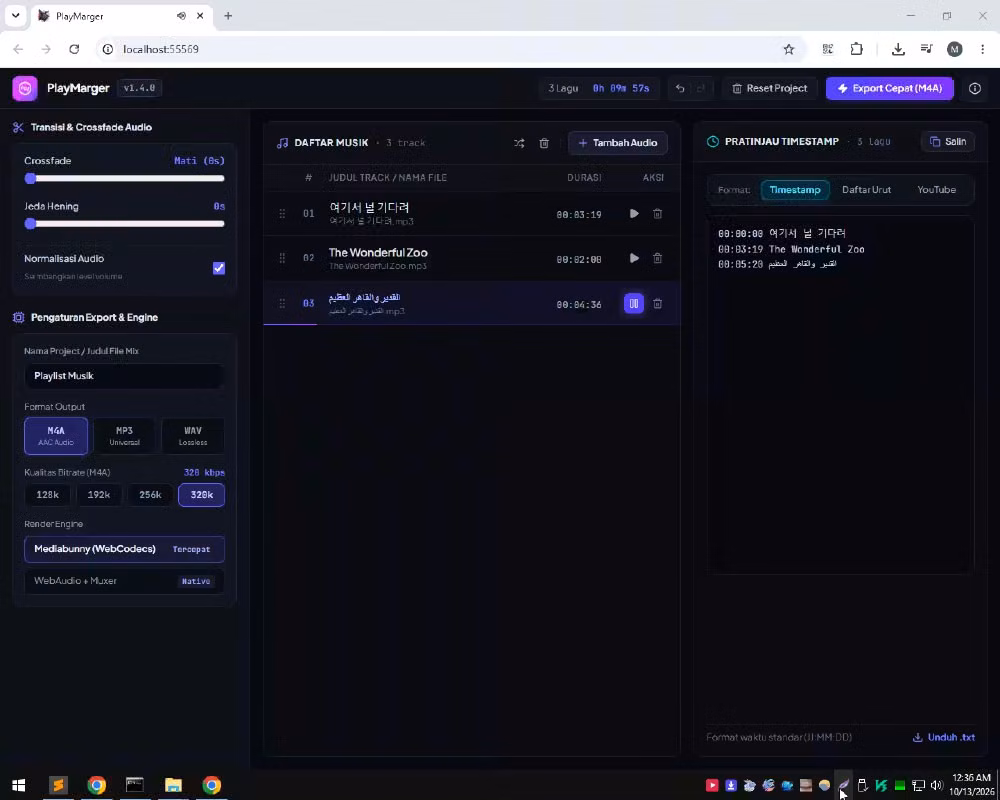Open the info icon in header
This screenshot has height=800, width=1000.
pyautogui.click(x=974, y=89)
